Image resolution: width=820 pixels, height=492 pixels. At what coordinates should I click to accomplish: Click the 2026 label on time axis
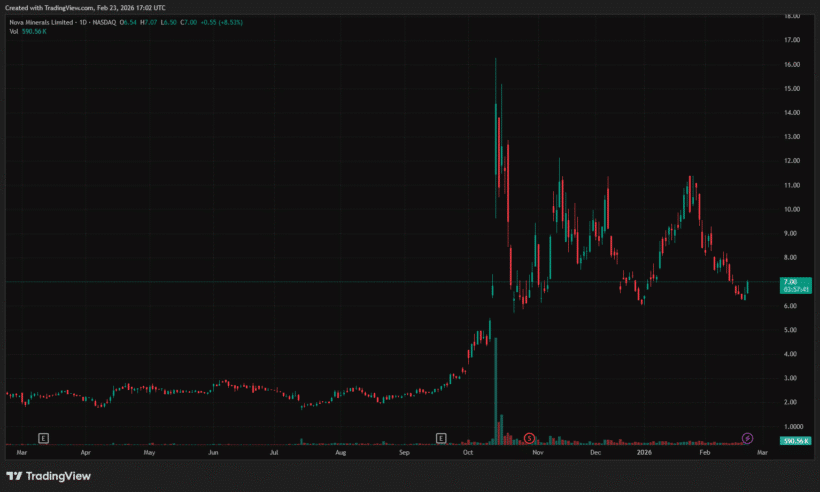(644, 453)
